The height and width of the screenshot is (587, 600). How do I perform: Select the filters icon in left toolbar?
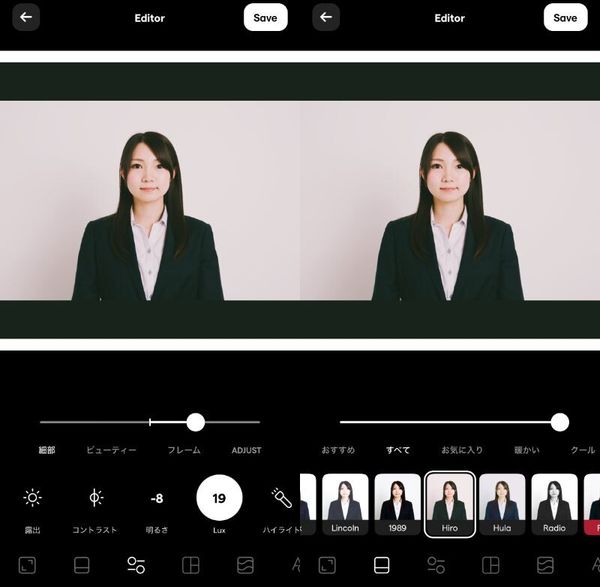(x=82, y=565)
